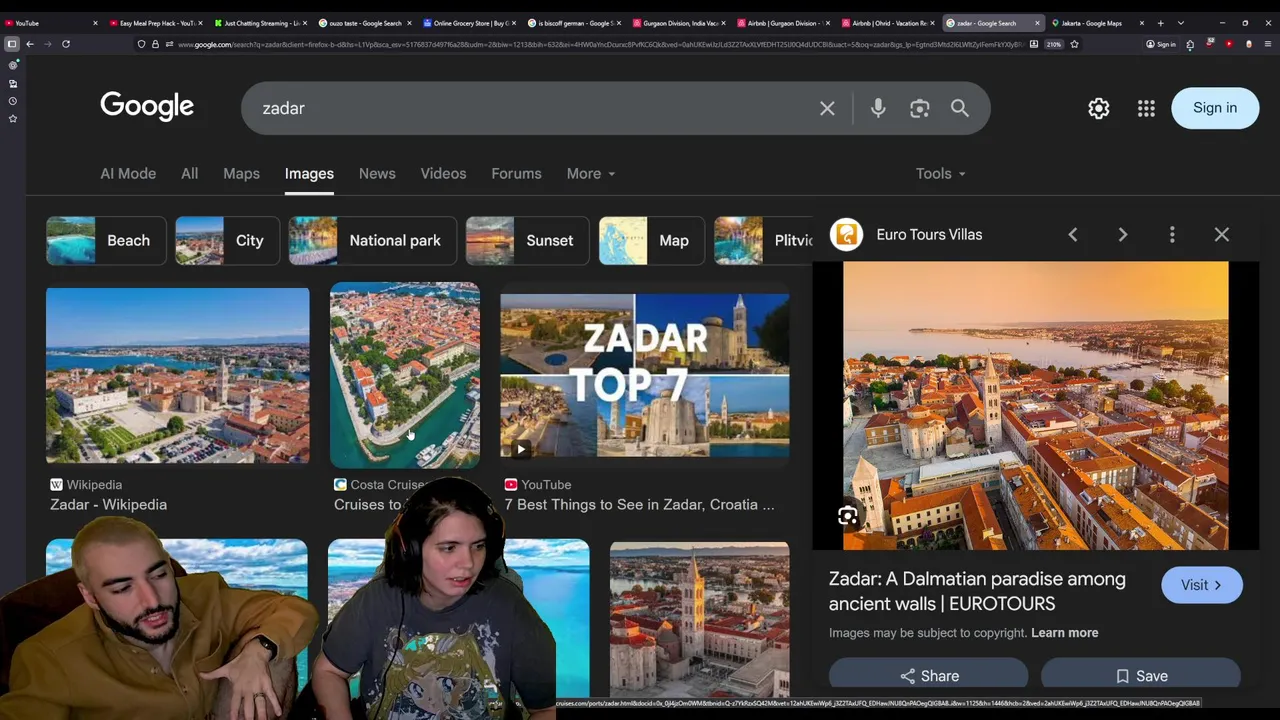Screen dimensions: 1280x720
Task: Click the browser address bar URL
Action: [x=600, y=44]
